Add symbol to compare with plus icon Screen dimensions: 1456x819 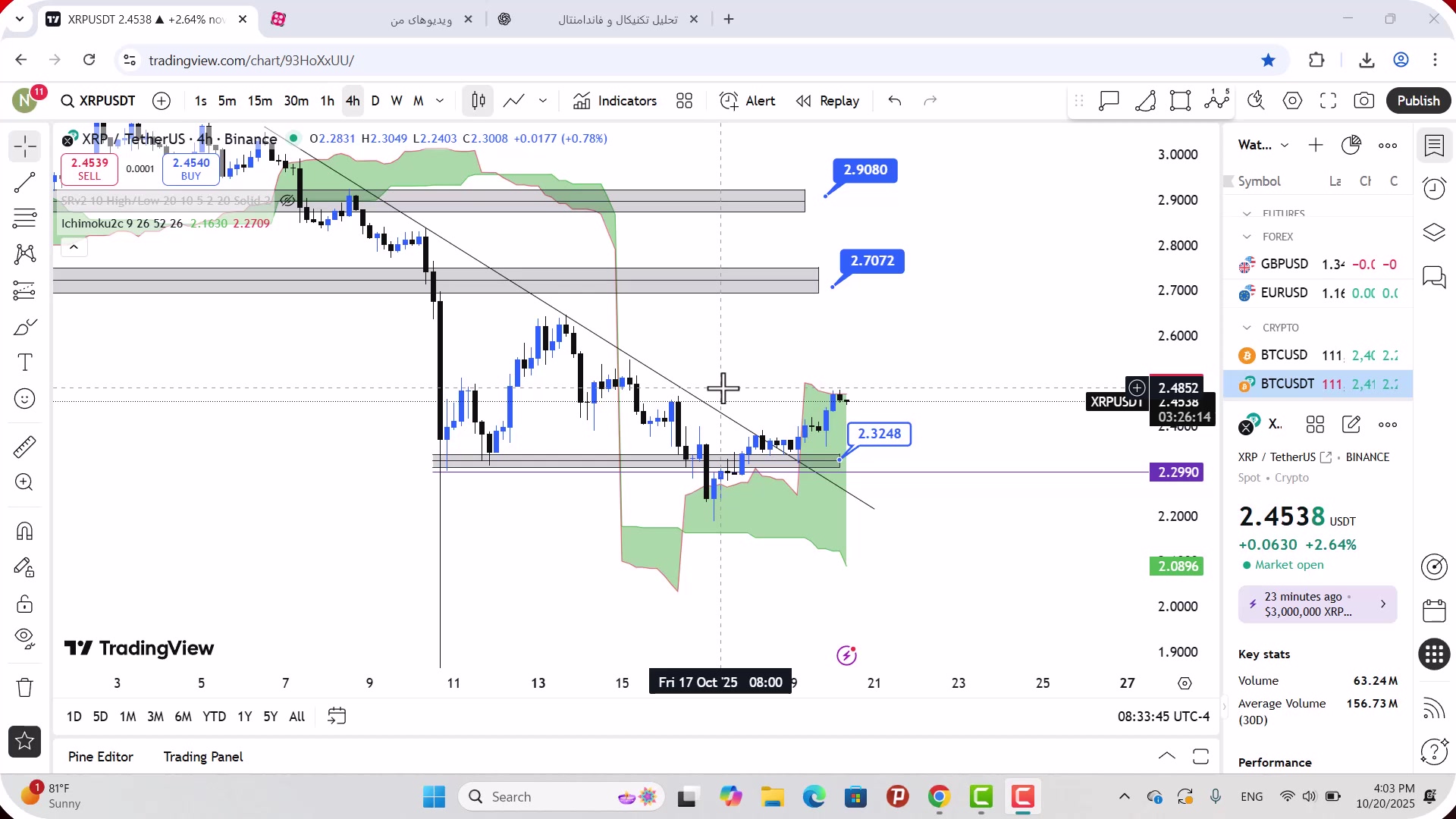click(162, 101)
